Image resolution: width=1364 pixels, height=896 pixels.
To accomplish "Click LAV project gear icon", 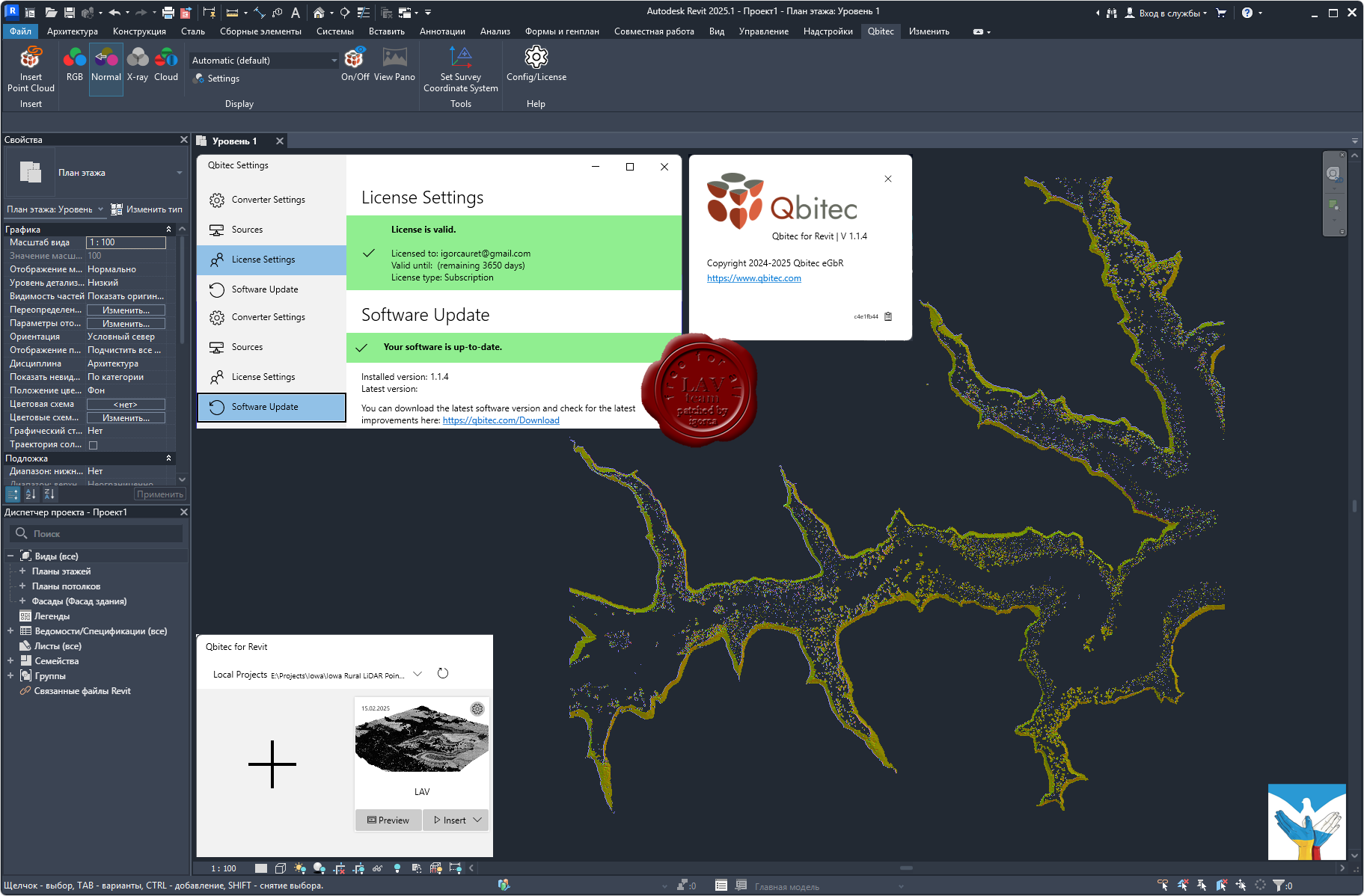I will pyautogui.click(x=477, y=709).
